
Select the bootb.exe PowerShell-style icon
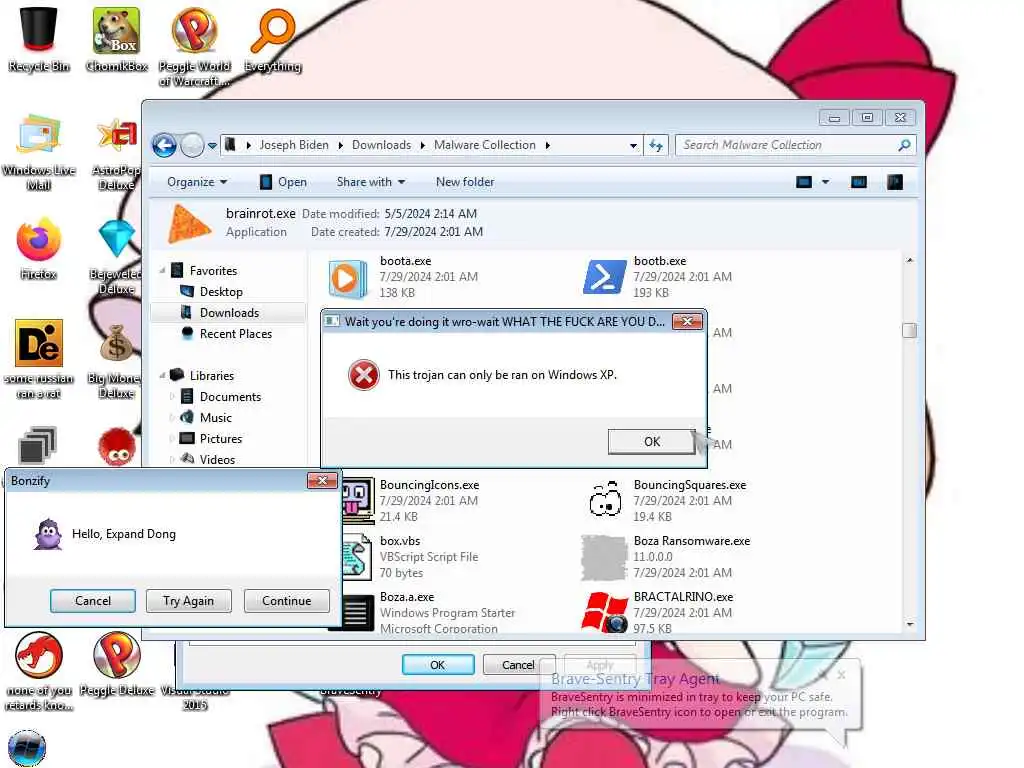tap(604, 277)
